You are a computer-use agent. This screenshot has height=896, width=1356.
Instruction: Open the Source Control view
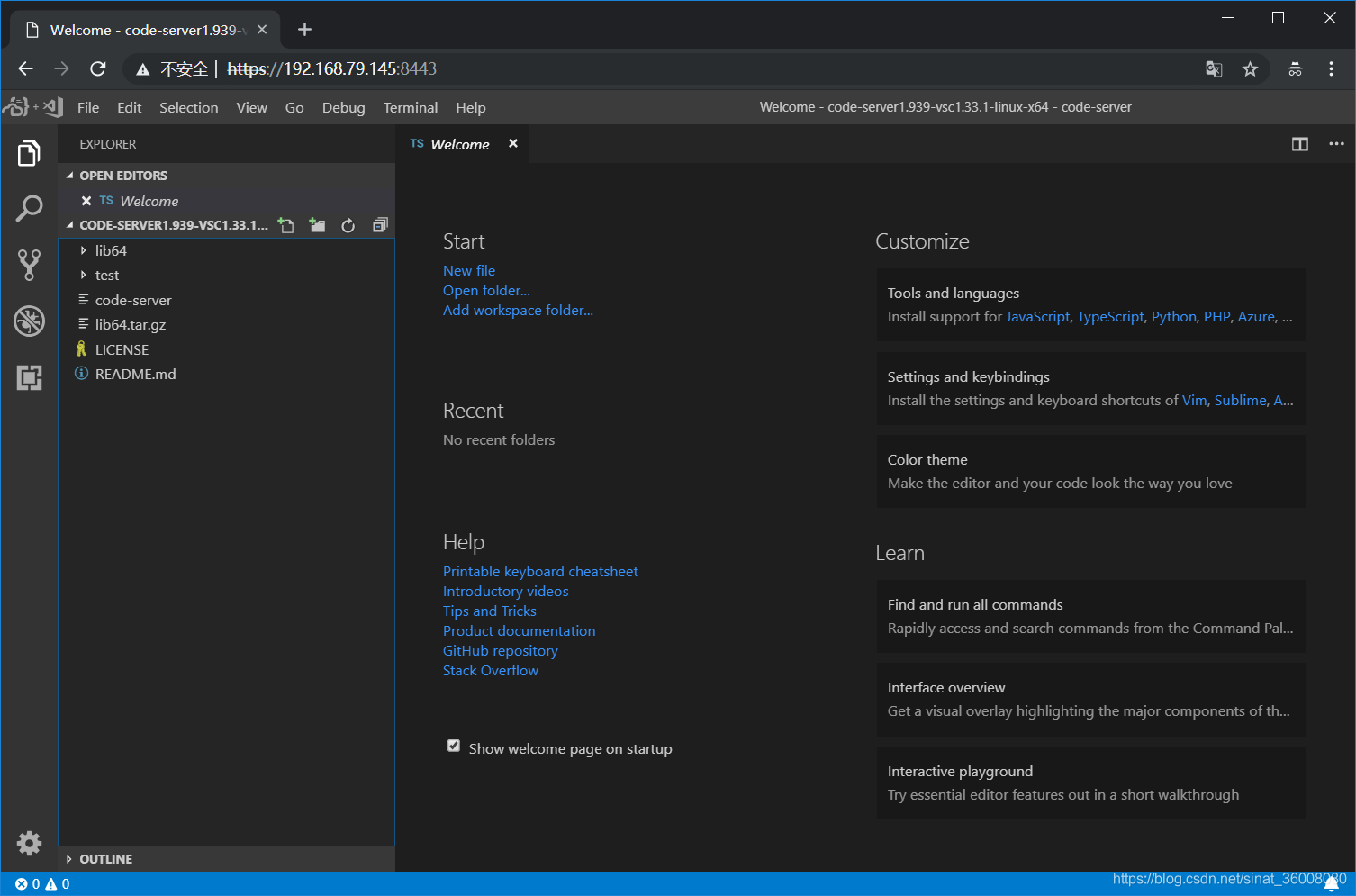tap(29, 265)
